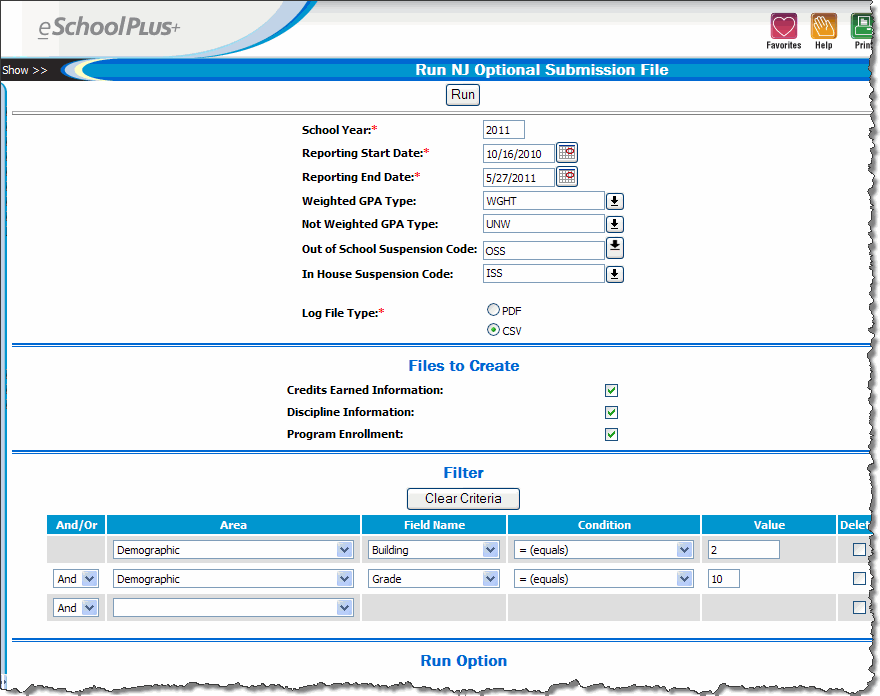
Task: Click lookup arrow for Out of School Suspension Code
Action: (x=615, y=247)
